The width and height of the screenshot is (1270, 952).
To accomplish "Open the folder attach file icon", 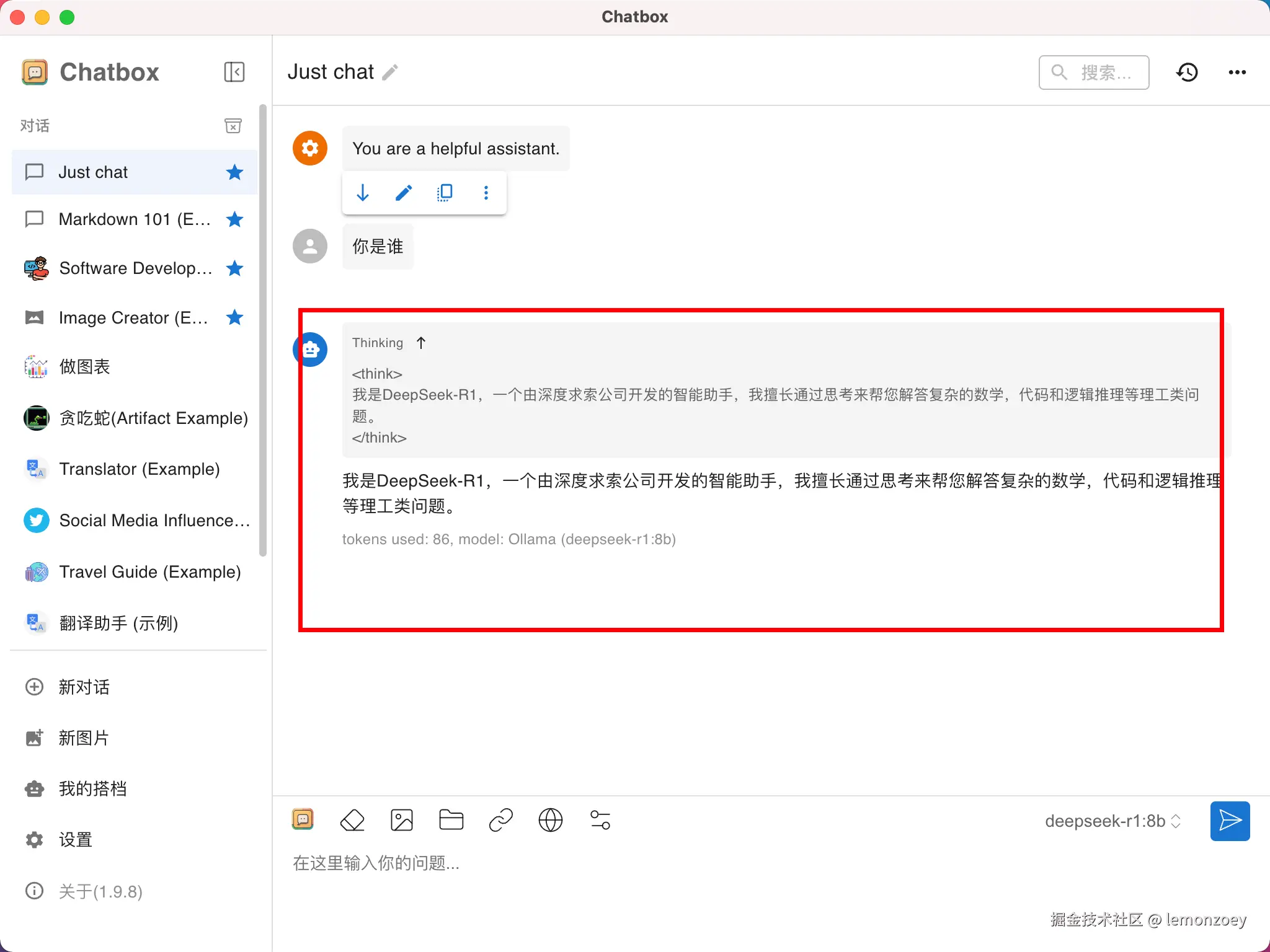I will click(451, 821).
